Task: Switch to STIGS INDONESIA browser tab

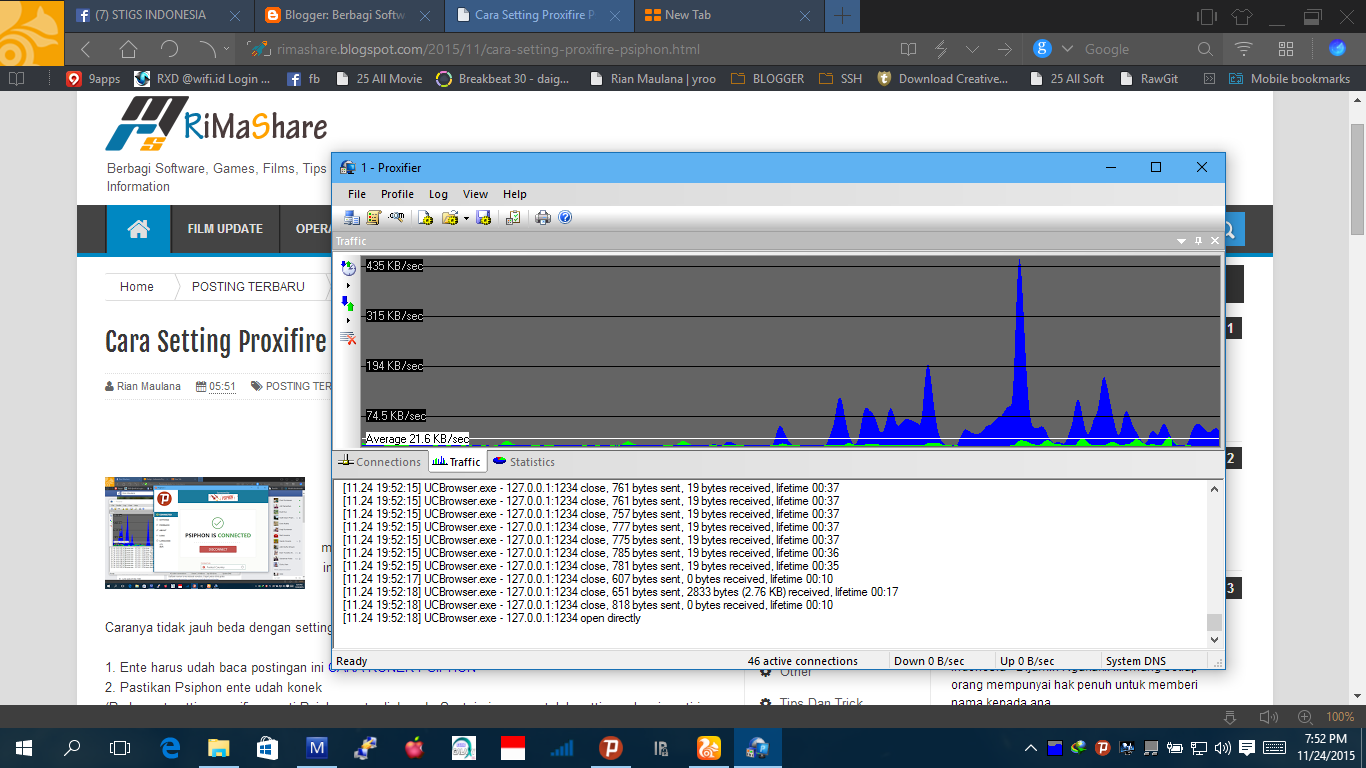Action: (x=159, y=15)
